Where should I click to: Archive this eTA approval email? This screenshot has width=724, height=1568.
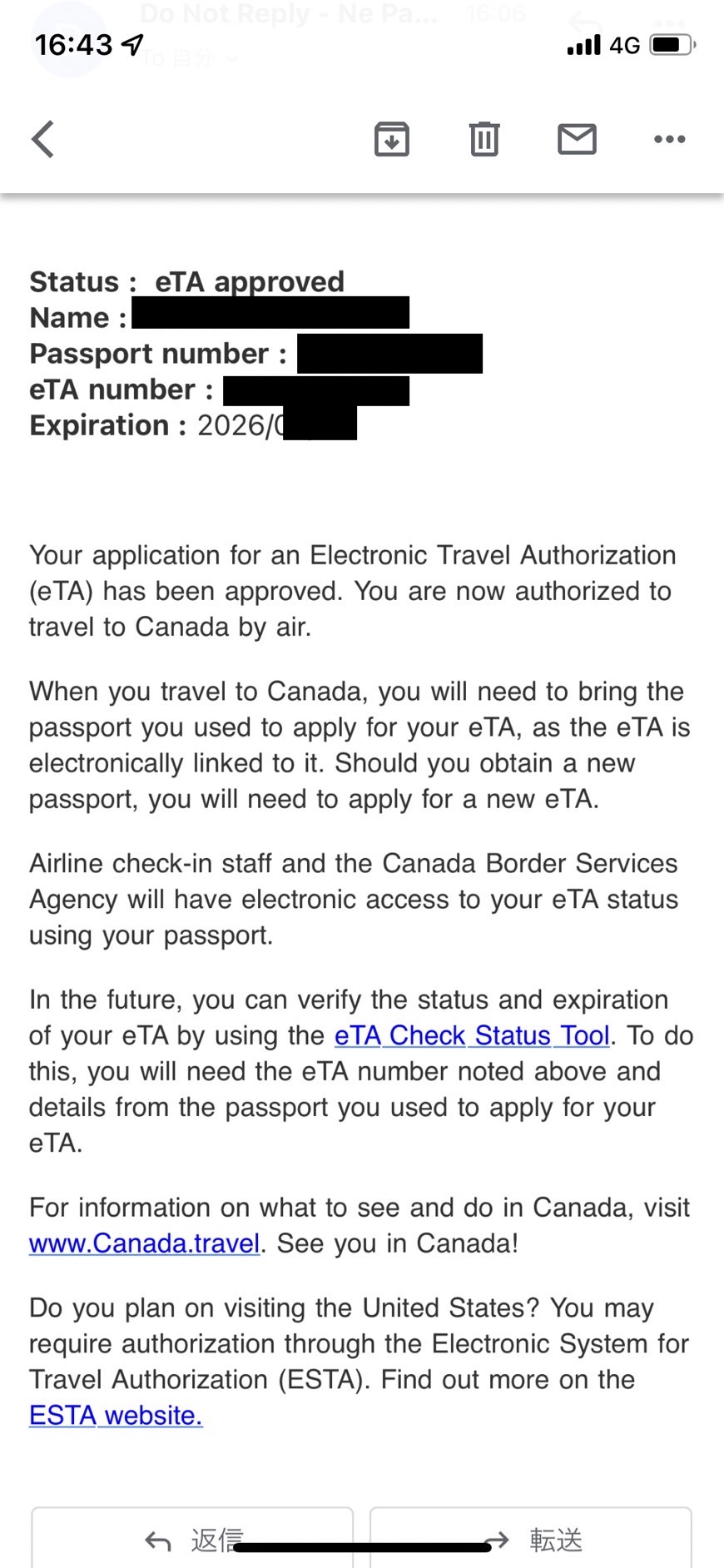tap(392, 139)
